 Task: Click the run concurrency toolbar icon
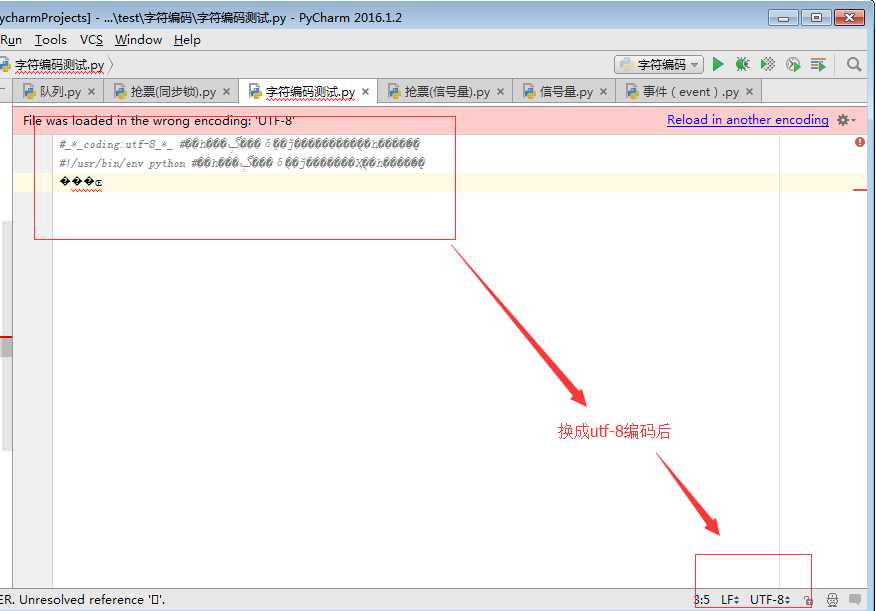click(818, 64)
